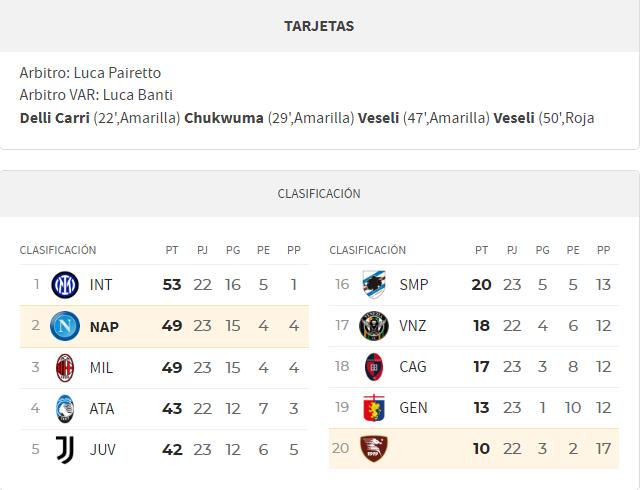The width and height of the screenshot is (640, 490).
Task: Click the Napoli club logo
Action: 65,326
